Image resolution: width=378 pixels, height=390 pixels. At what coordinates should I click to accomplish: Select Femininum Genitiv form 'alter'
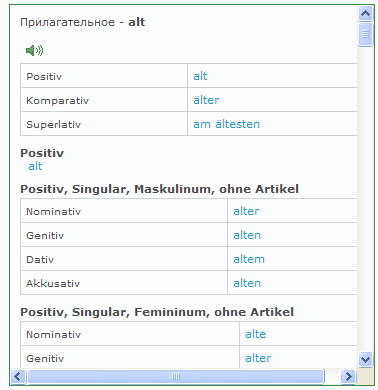[x=258, y=358]
